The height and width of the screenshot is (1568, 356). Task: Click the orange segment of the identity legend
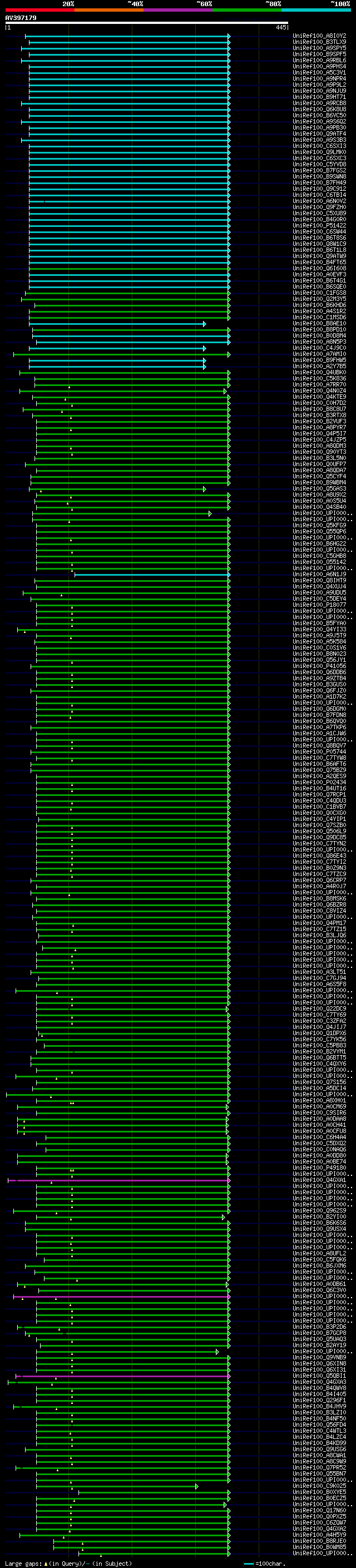pyautogui.click(x=109, y=10)
